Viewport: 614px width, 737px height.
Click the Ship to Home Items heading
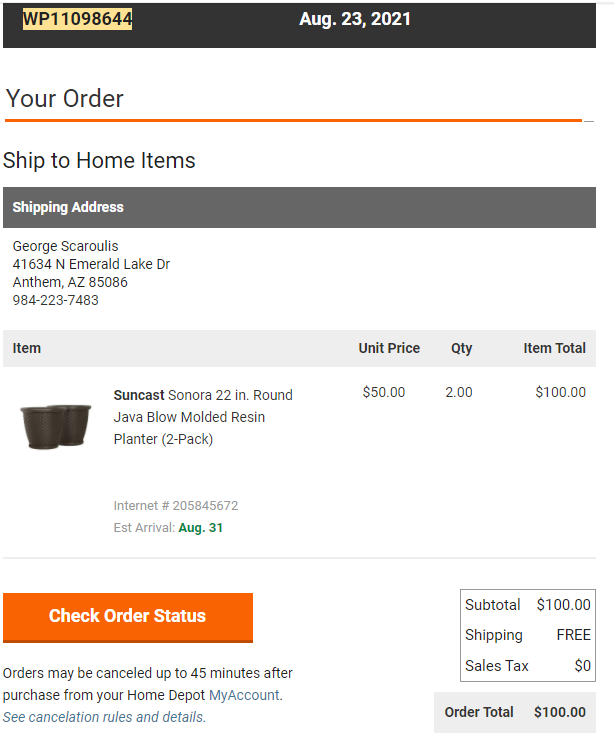point(99,160)
